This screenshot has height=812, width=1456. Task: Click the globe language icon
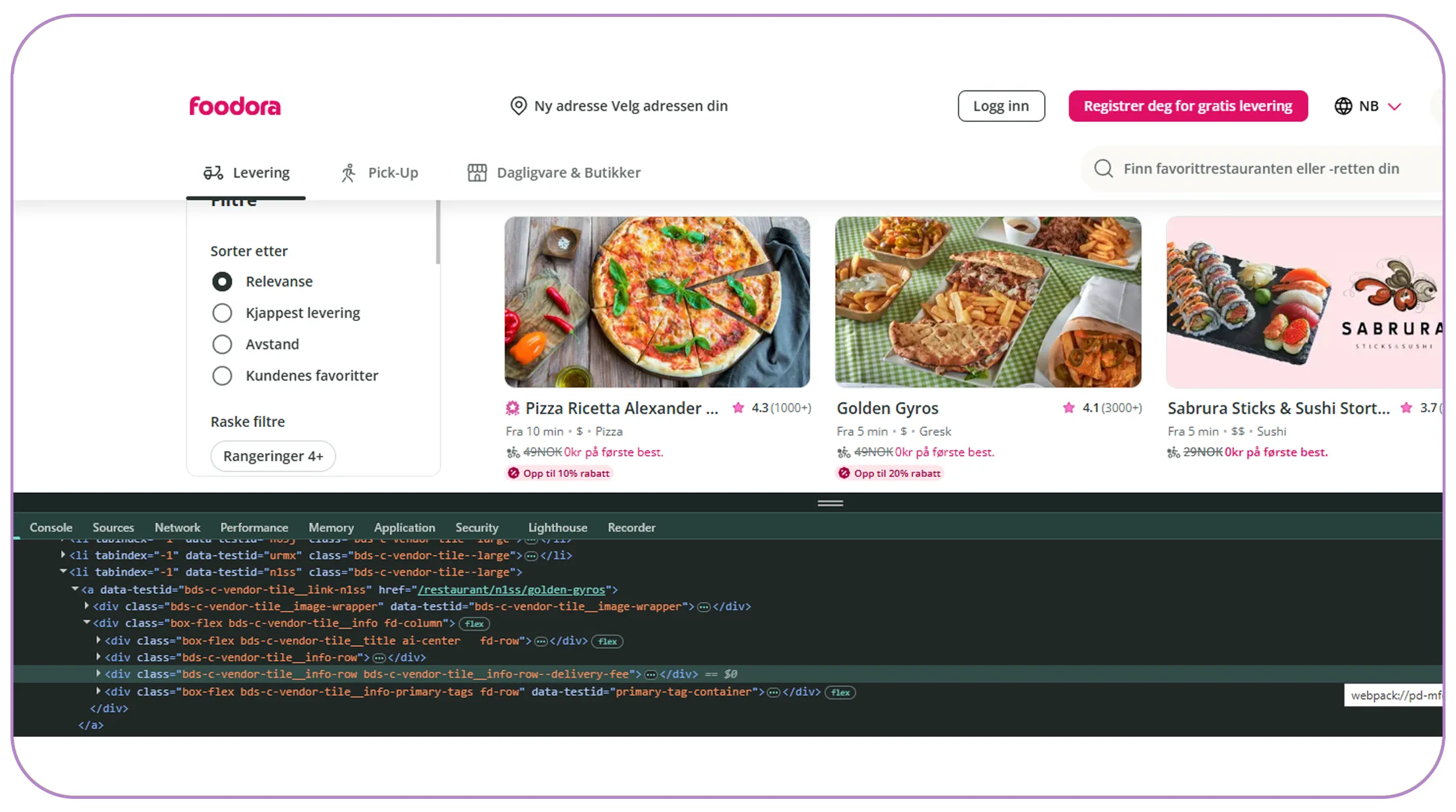coord(1343,106)
